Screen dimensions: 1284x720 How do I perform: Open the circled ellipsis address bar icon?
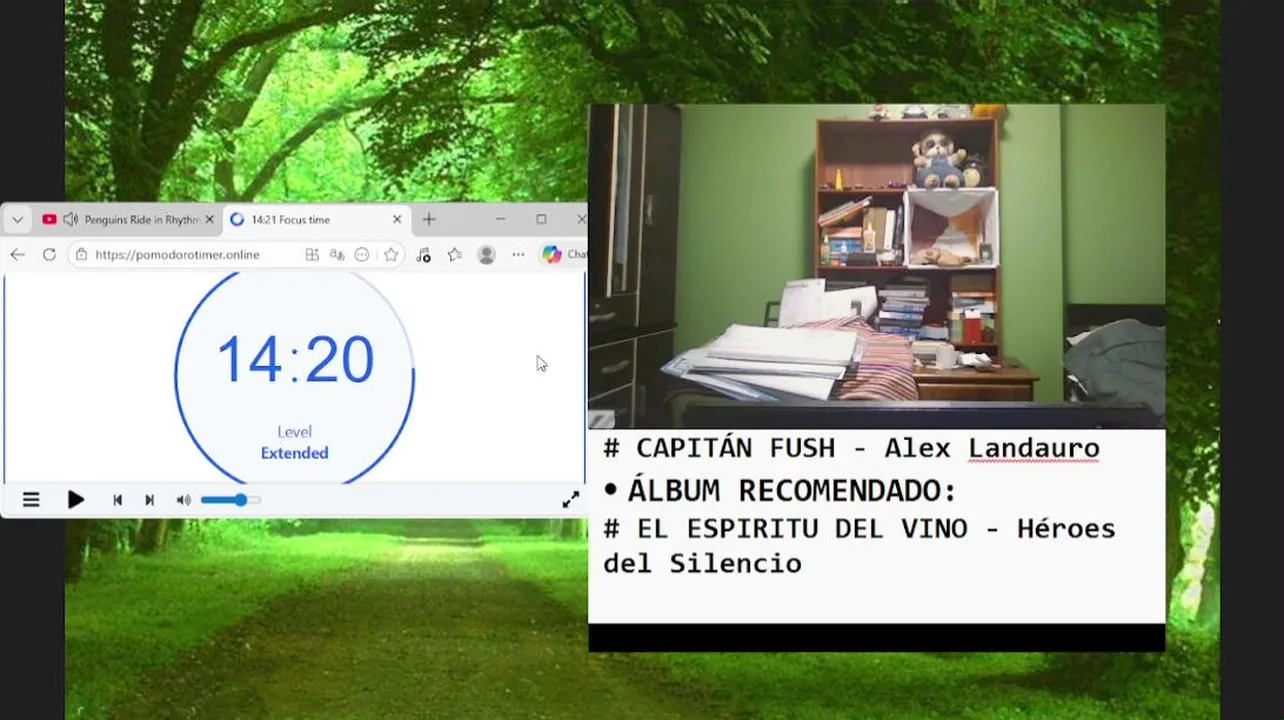[362, 255]
